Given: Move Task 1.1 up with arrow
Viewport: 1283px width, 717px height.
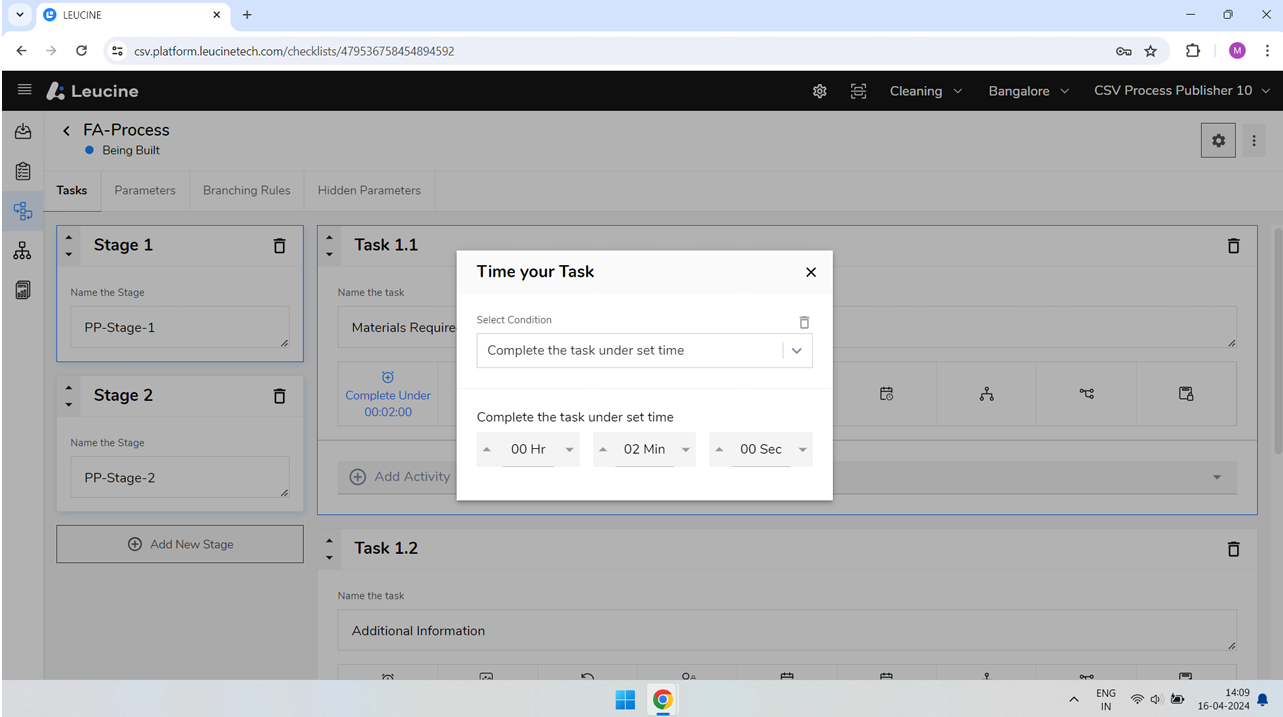Looking at the screenshot, I should click(x=329, y=238).
